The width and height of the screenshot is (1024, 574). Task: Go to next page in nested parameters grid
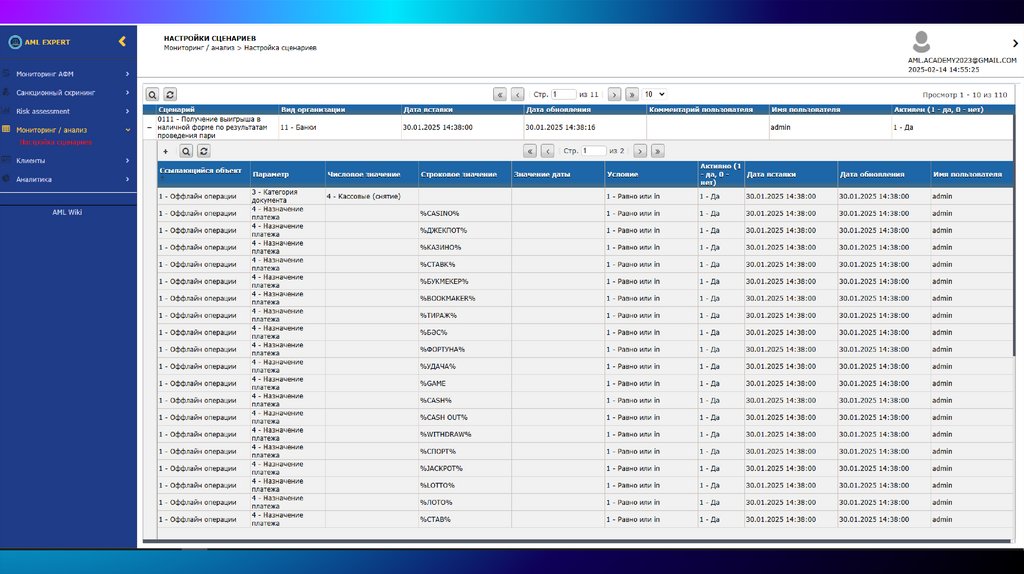pos(640,151)
